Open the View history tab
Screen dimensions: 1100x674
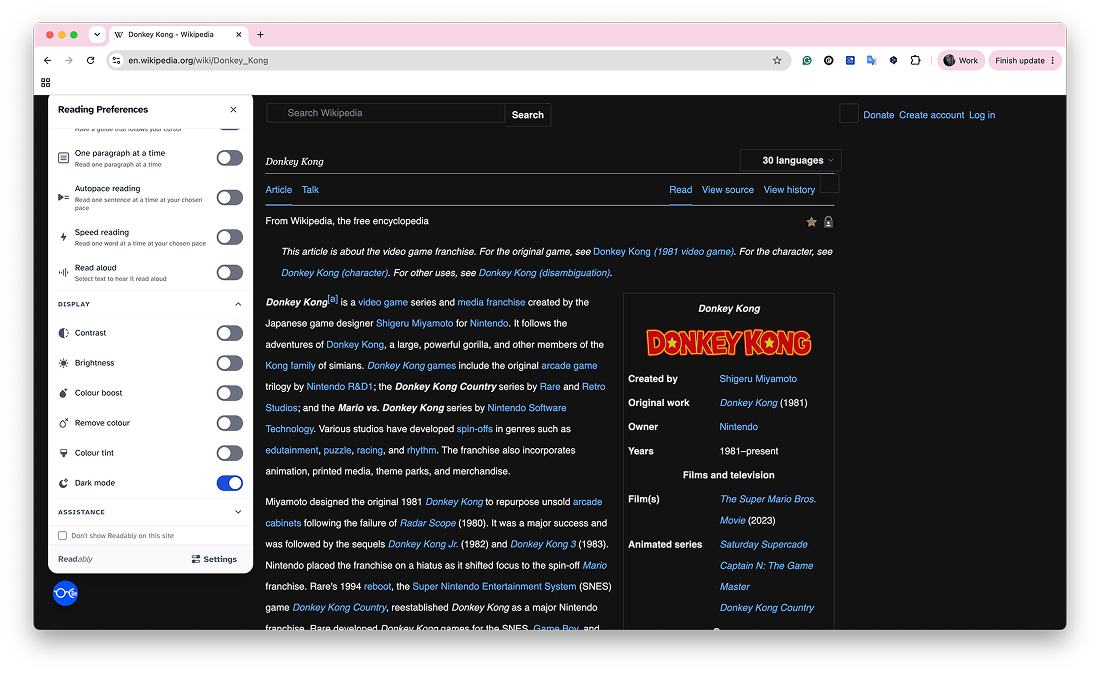click(789, 190)
